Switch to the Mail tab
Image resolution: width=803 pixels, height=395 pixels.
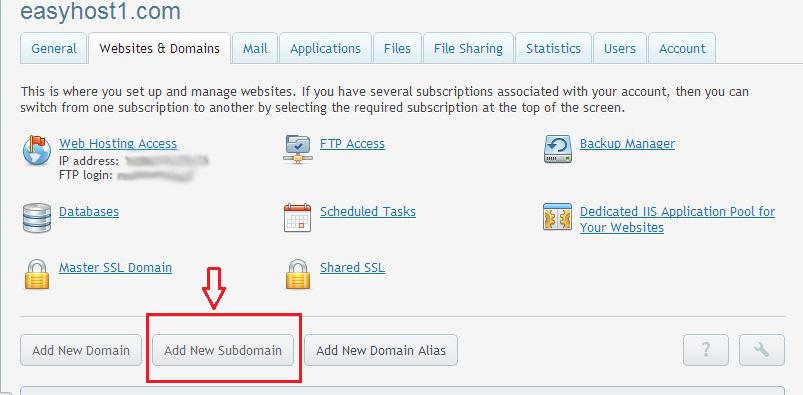255,49
